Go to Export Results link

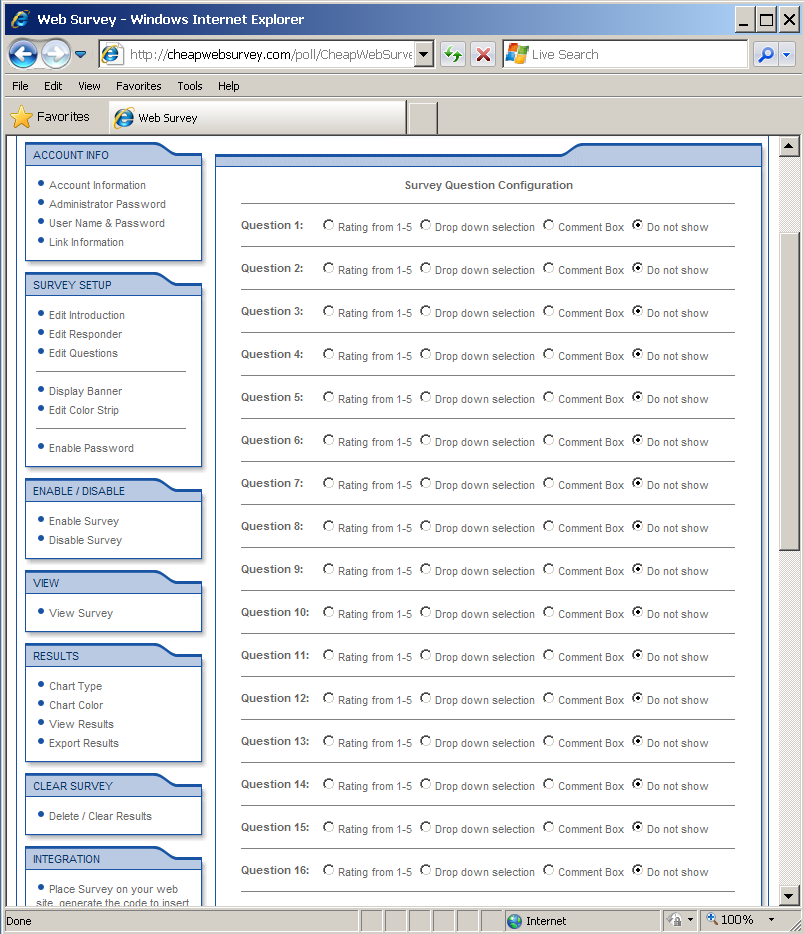(84, 743)
